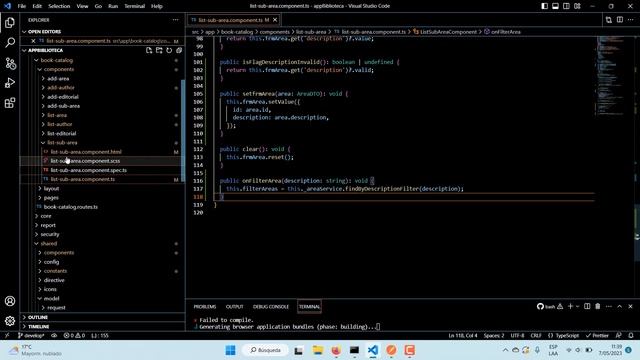Screen dimensions: 640x360
Task: Add a new terminal with plus
Action: click(x=570, y=306)
